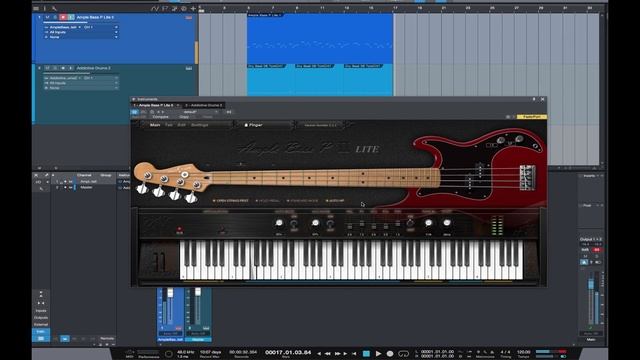Open the Main tab in Ample Bass

[x=155, y=125]
